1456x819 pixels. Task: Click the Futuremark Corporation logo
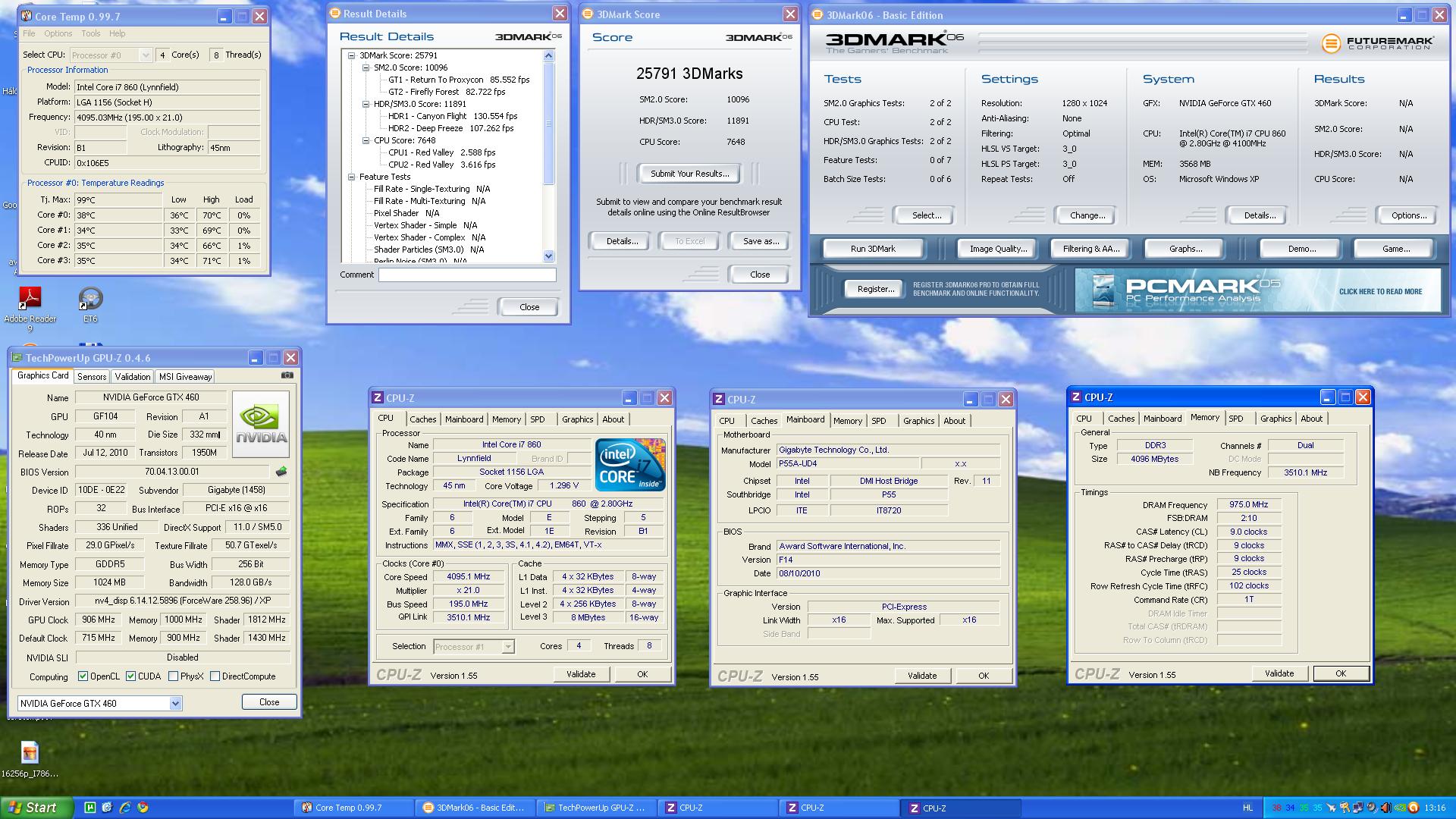(1377, 43)
